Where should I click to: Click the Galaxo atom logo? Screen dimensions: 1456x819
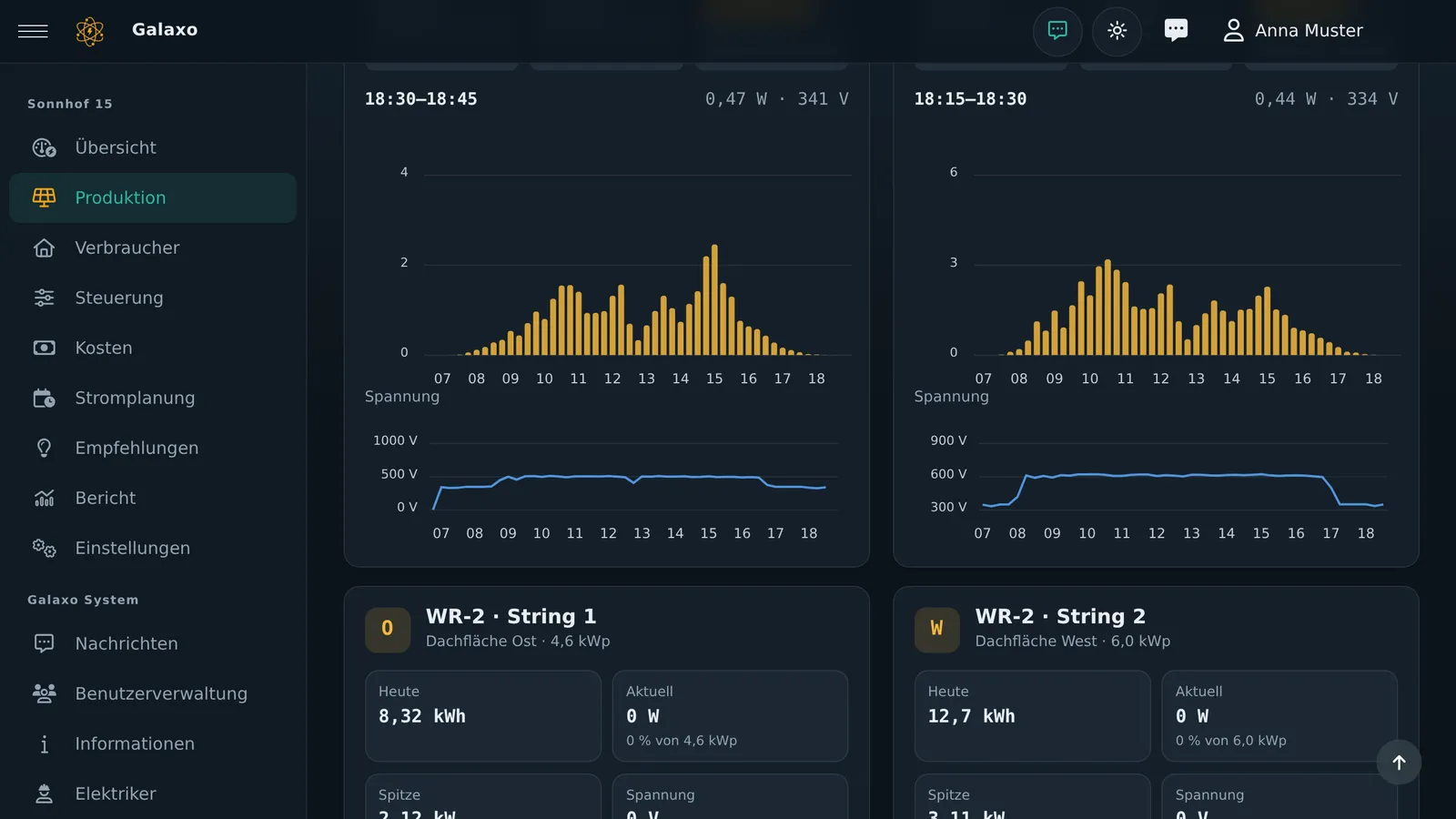click(x=90, y=31)
